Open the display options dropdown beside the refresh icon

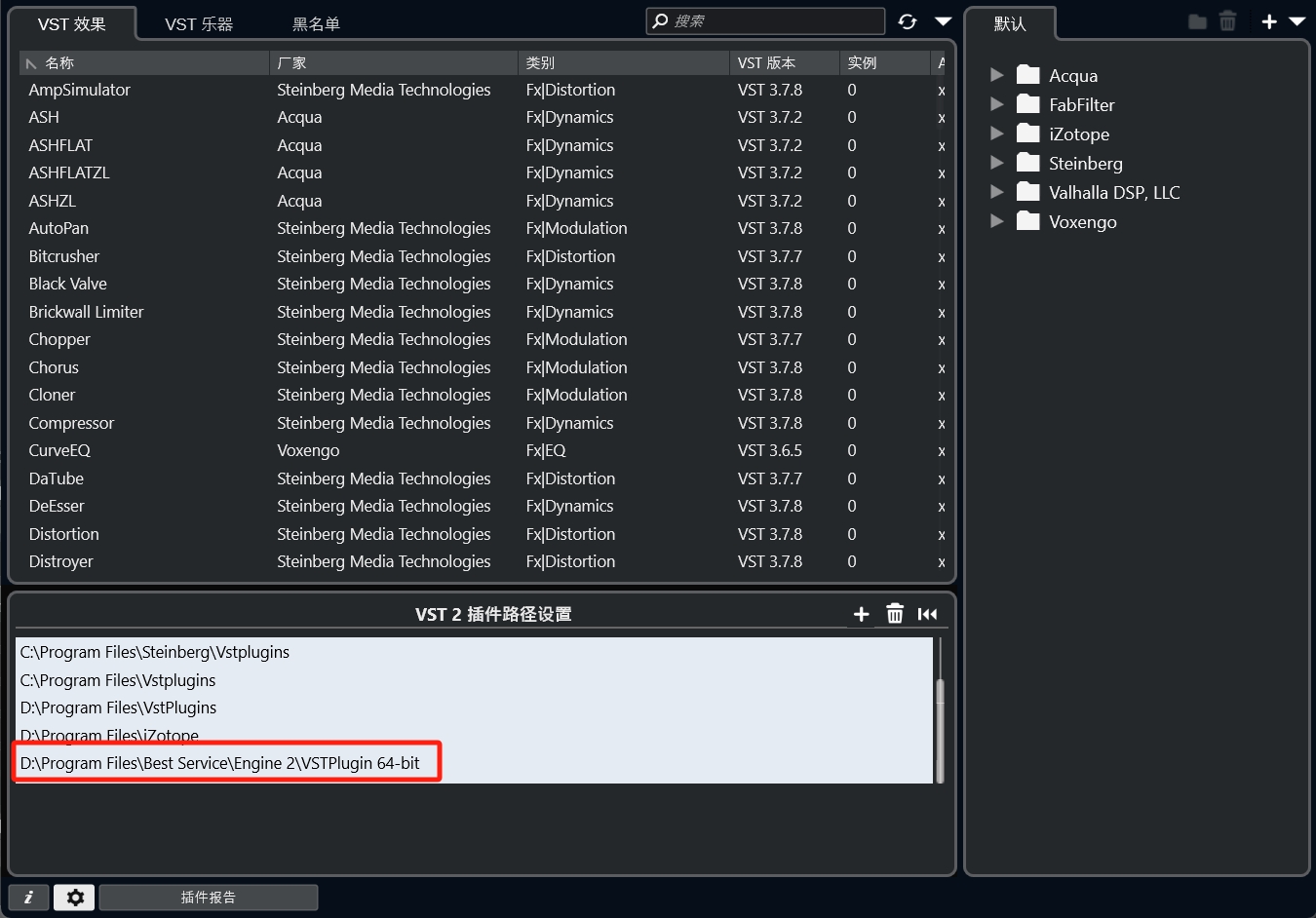pos(941,20)
